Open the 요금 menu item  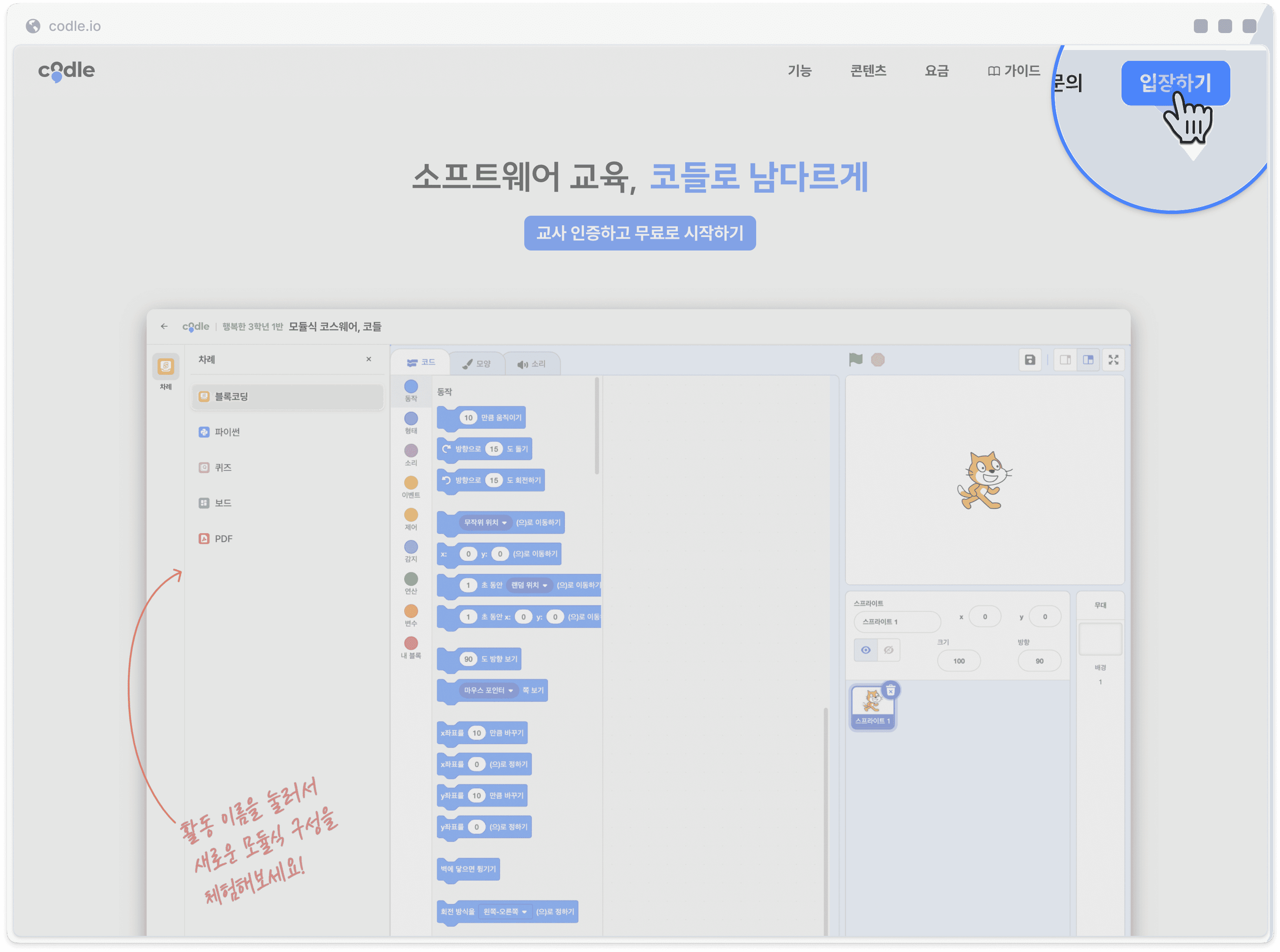[936, 71]
